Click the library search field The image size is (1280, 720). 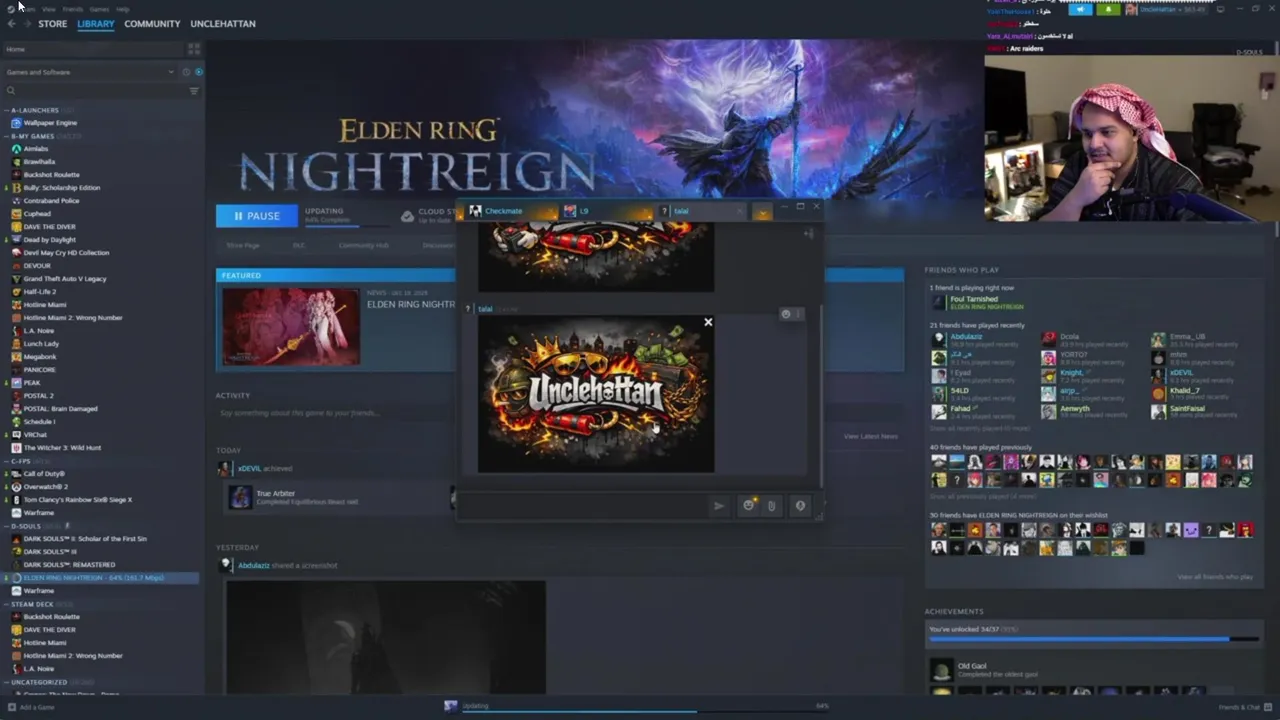[x=98, y=91]
